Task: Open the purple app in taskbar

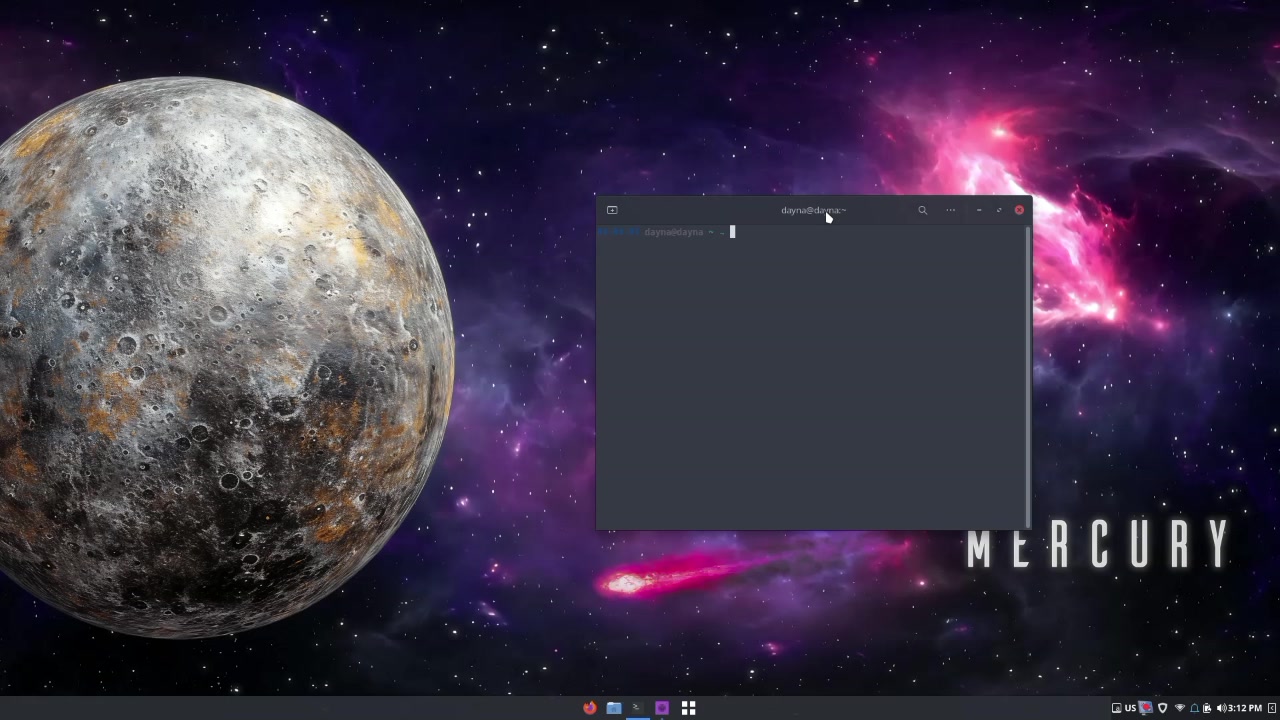Action: pos(662,708)
